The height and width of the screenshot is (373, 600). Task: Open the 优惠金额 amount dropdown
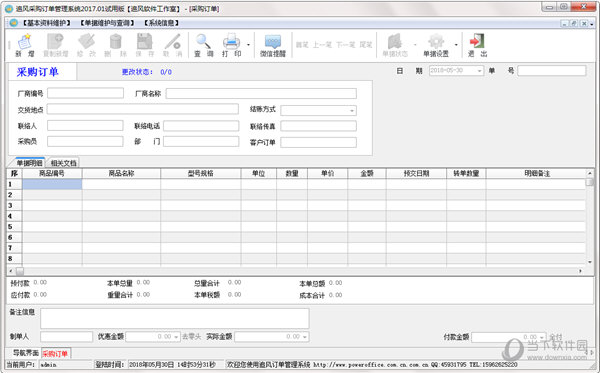[x=176, y=337]
